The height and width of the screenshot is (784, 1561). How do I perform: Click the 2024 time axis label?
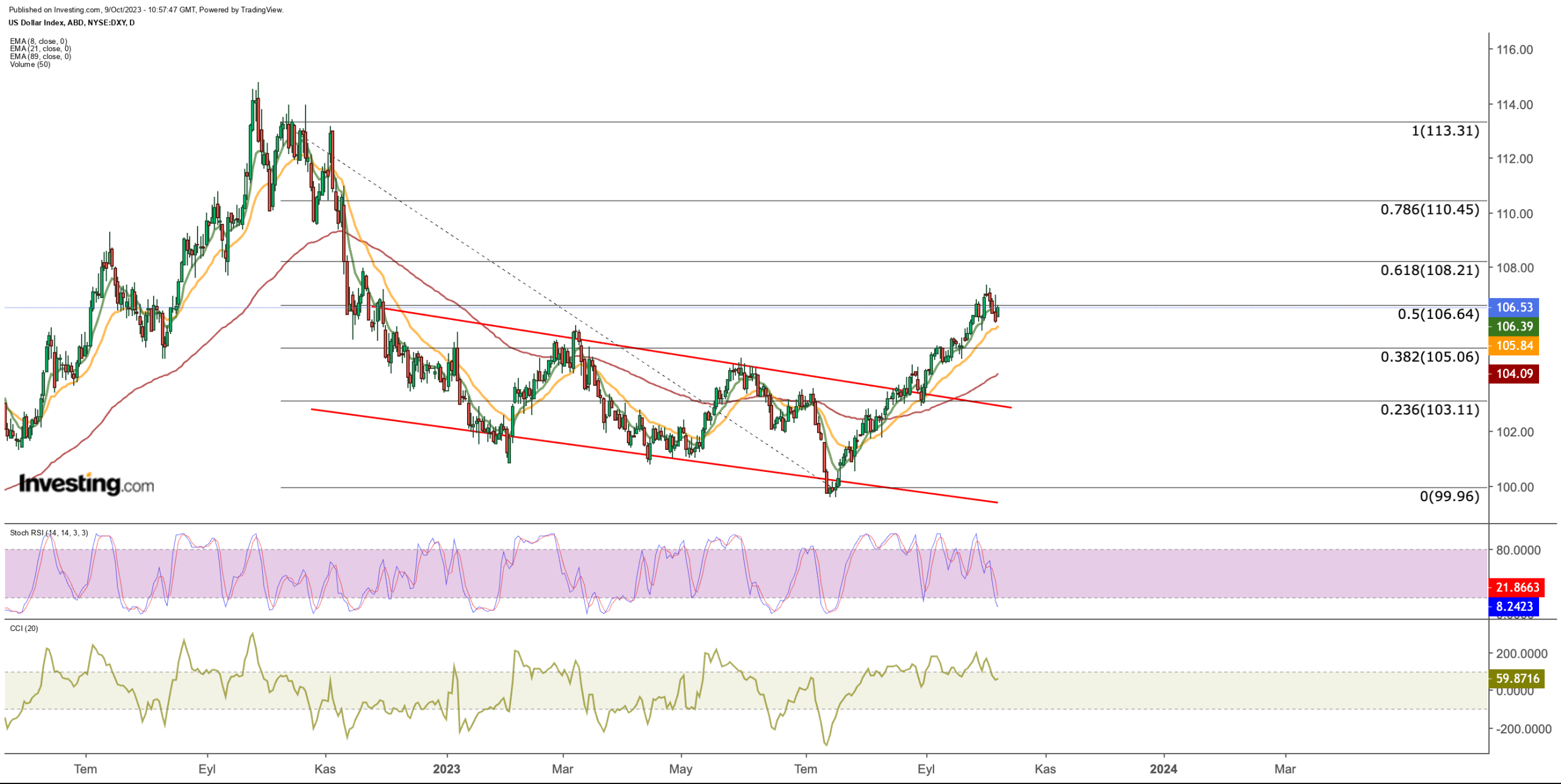1163,769
